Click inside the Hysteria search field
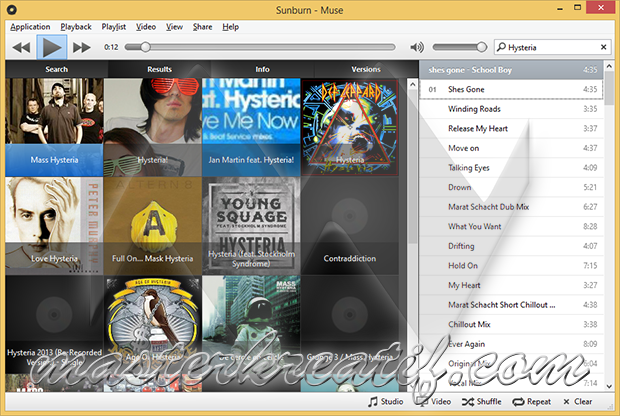 tap(553, 47)
